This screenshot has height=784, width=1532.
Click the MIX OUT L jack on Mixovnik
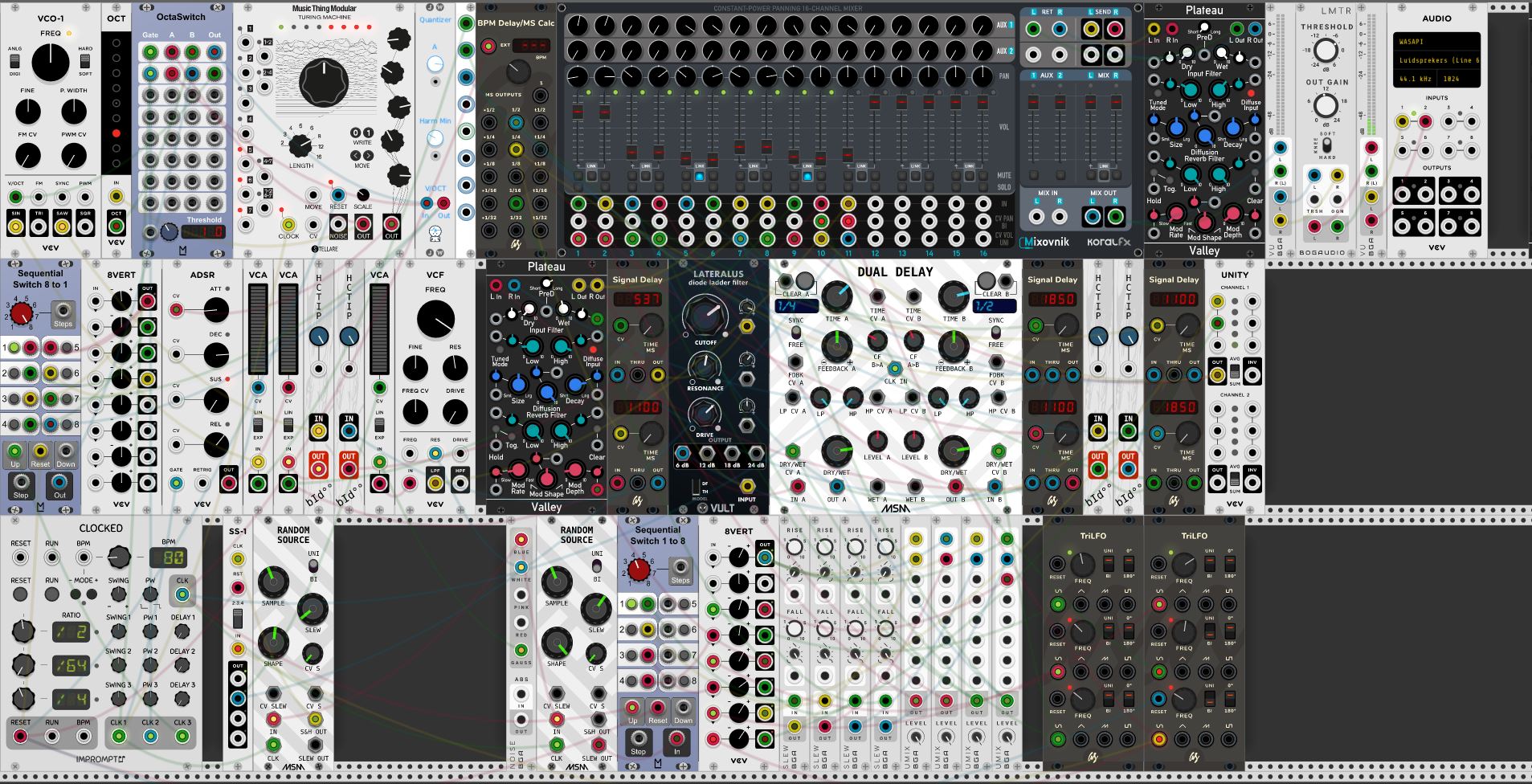pos(1093,216)
